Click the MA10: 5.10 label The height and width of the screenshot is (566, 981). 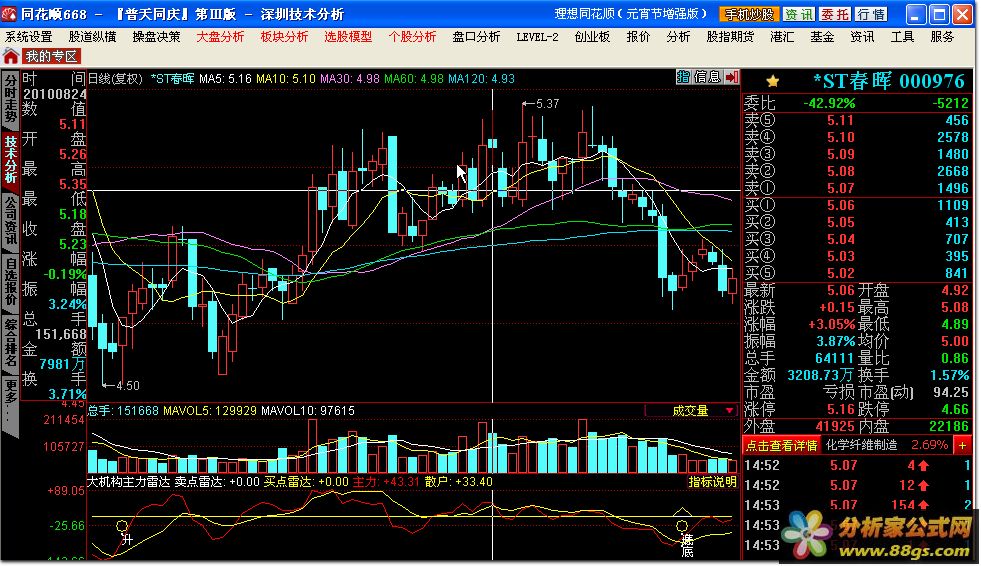(286, 79)
